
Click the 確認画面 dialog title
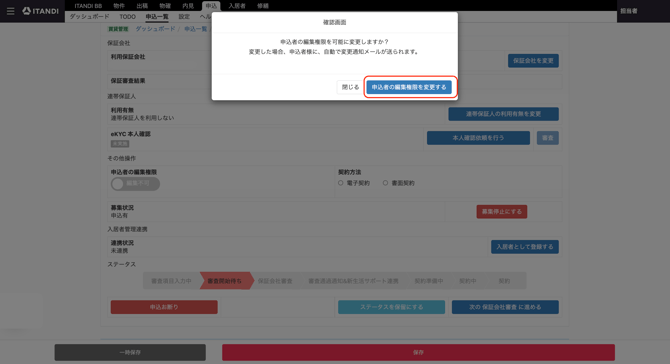pos(335,22)
